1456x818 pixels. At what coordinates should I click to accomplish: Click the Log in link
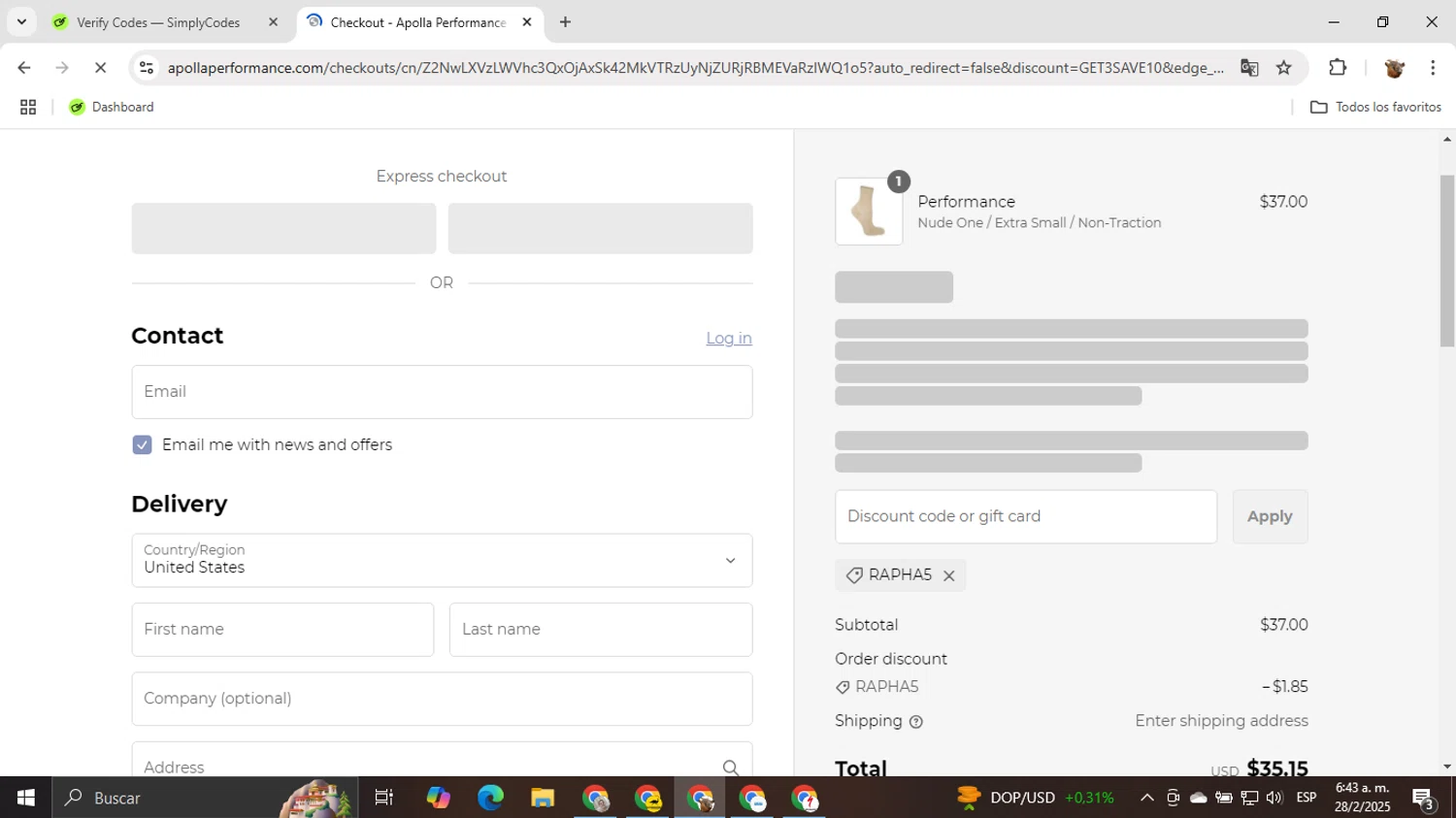click(729, 339)
